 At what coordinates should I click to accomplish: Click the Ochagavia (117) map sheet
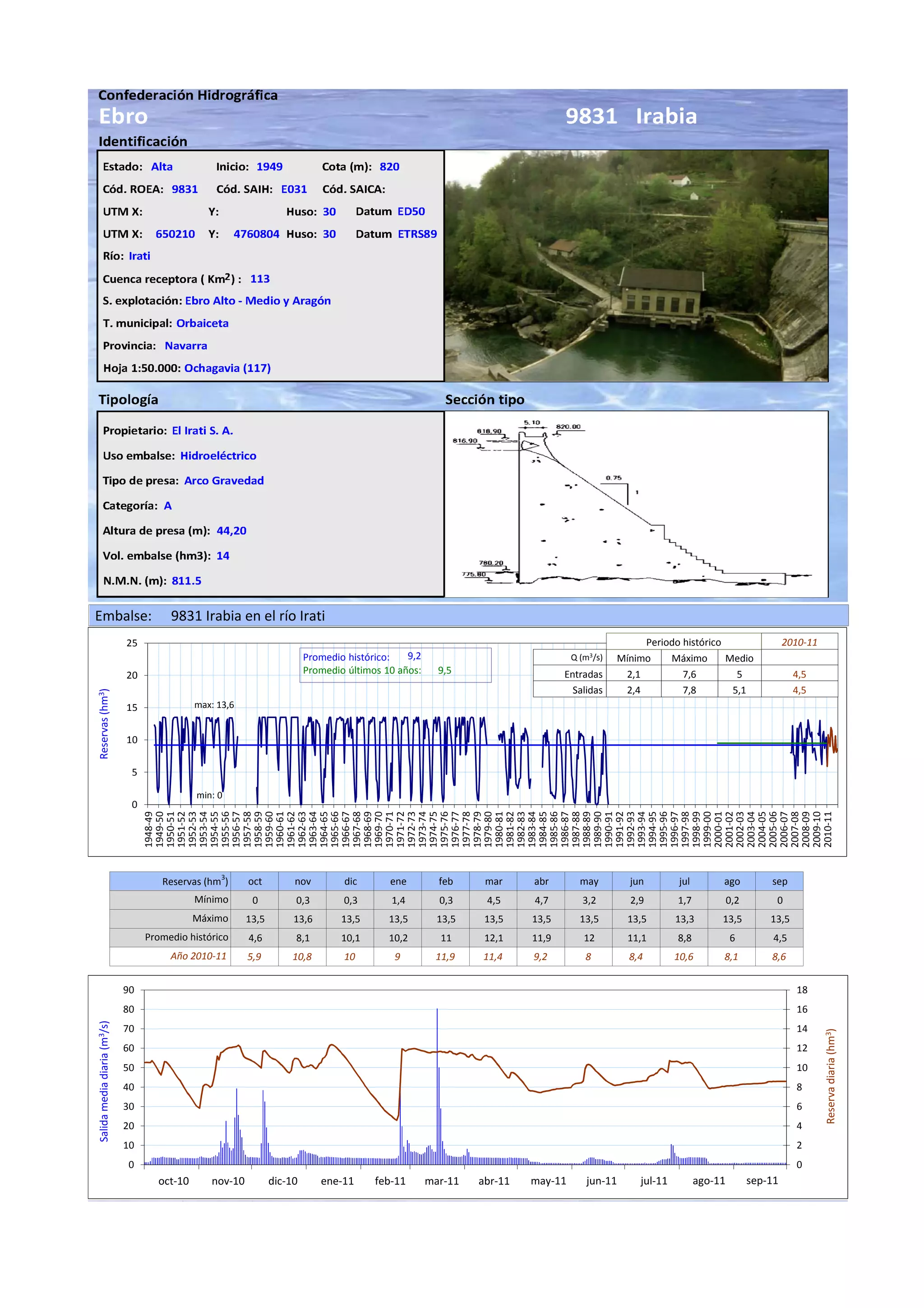tap(227, 368)
